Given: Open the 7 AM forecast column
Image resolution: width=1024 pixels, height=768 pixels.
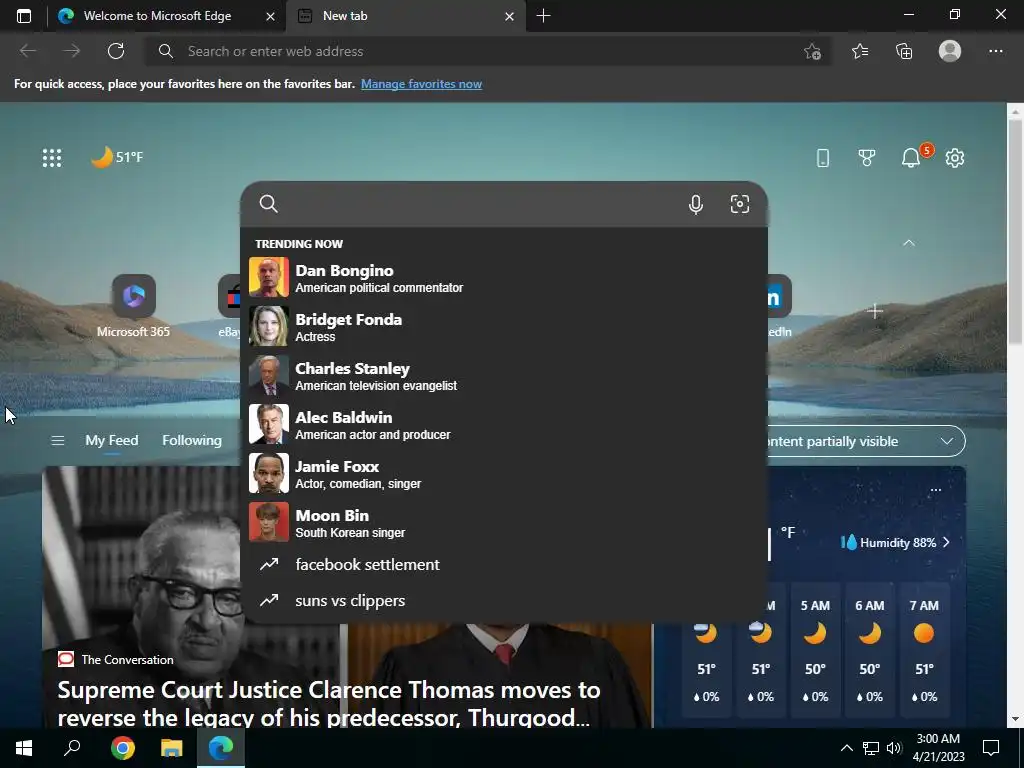Looking at the screenshot, I should click(924, 651).
